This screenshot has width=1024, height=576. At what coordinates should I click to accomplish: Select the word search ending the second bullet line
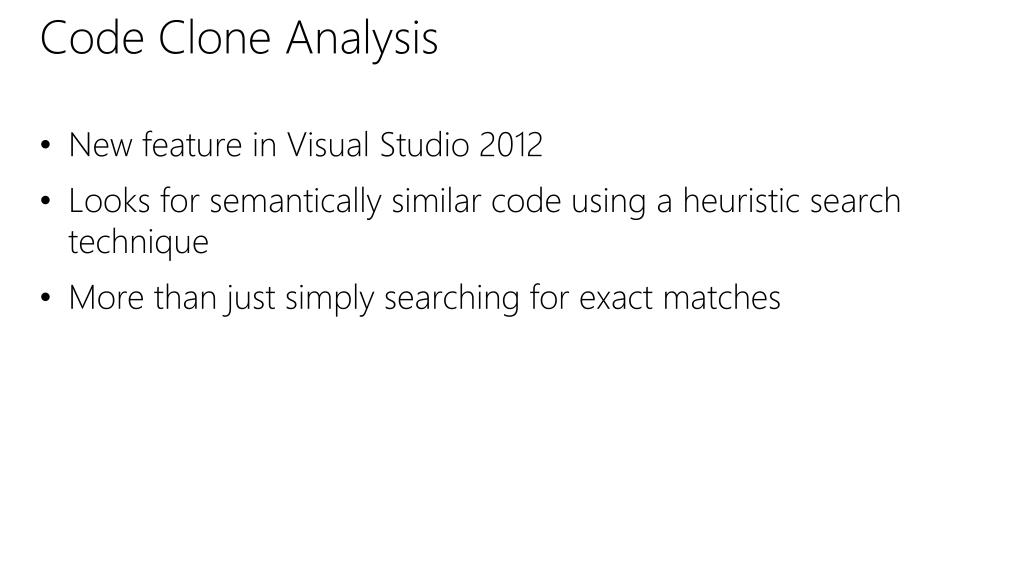click(856, 200)
